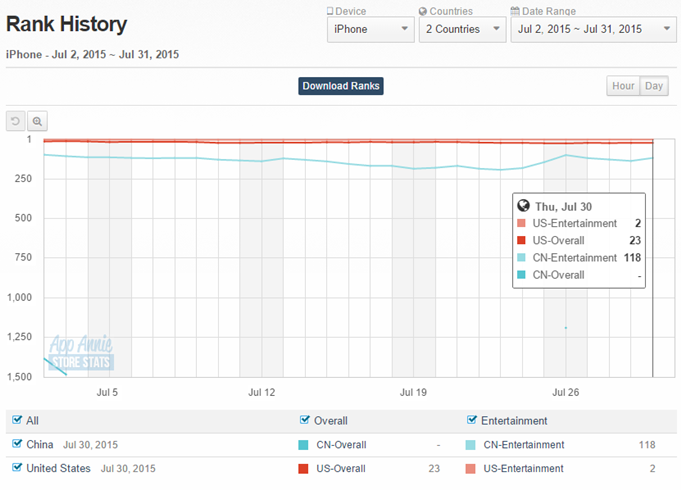This screenshot has width=681, height=490.
Task: Click the Jul 26 point on the chart
Action: click(x=566, y=155)
